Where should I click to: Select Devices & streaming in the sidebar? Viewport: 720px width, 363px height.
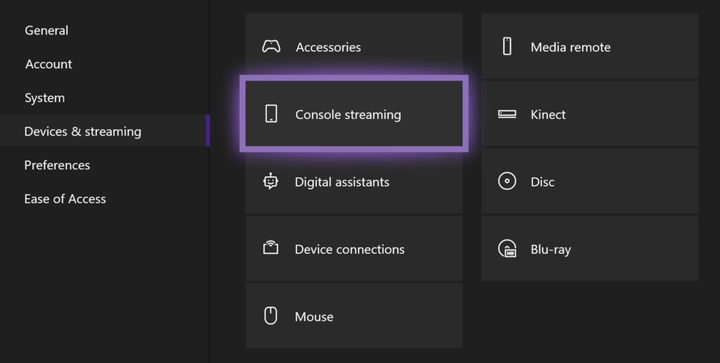pos(83,131)
